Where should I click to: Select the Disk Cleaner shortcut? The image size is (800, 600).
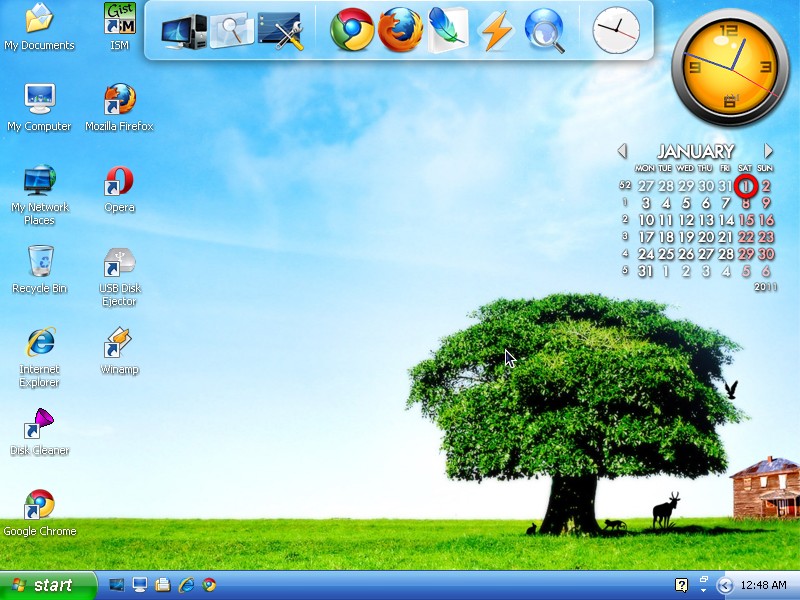click(x=39, y=432)
